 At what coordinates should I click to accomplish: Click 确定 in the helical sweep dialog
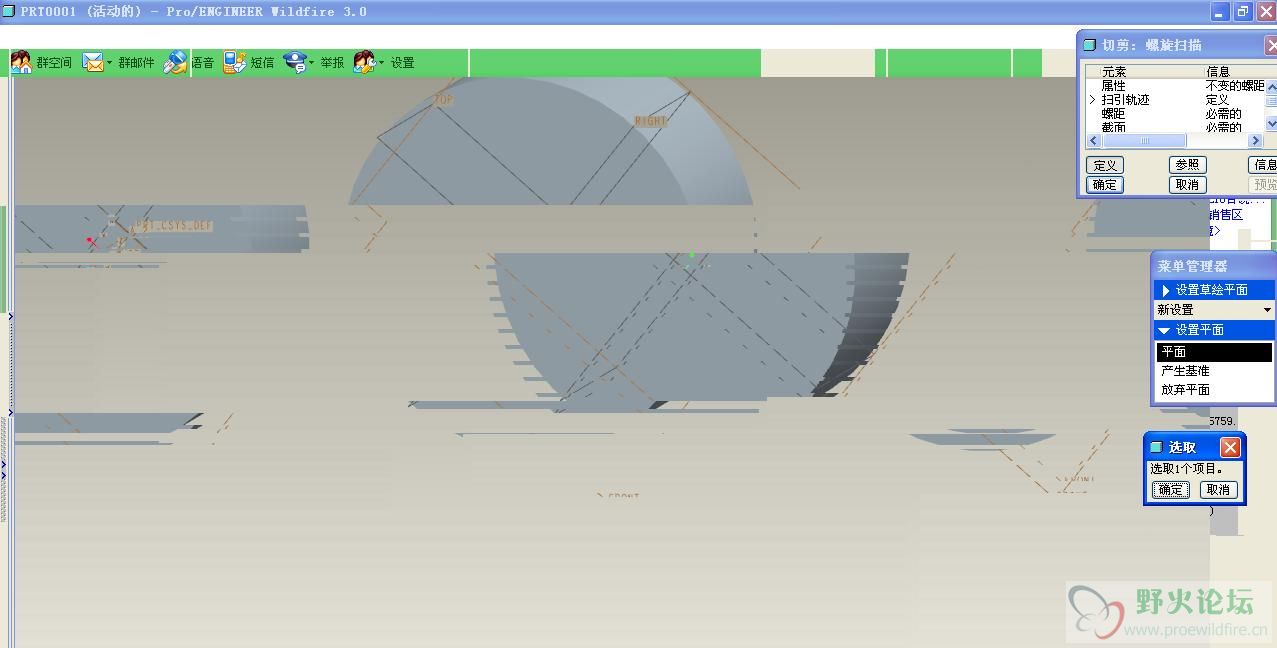click(x=1105, y=185)
